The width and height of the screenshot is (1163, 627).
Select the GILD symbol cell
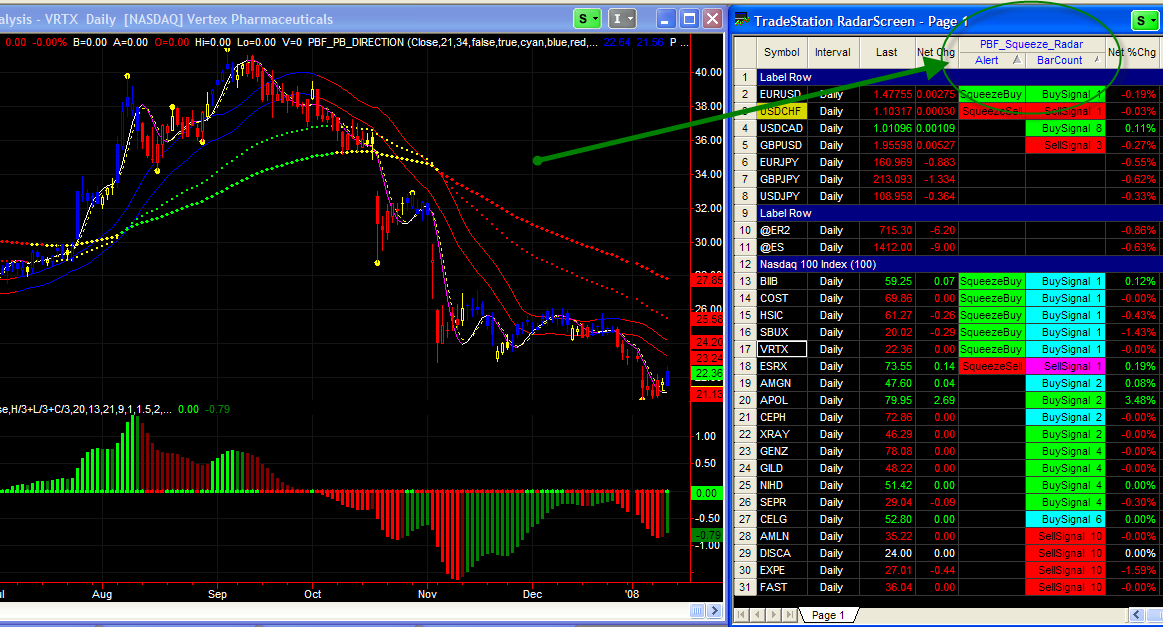[x=781, y=469]
